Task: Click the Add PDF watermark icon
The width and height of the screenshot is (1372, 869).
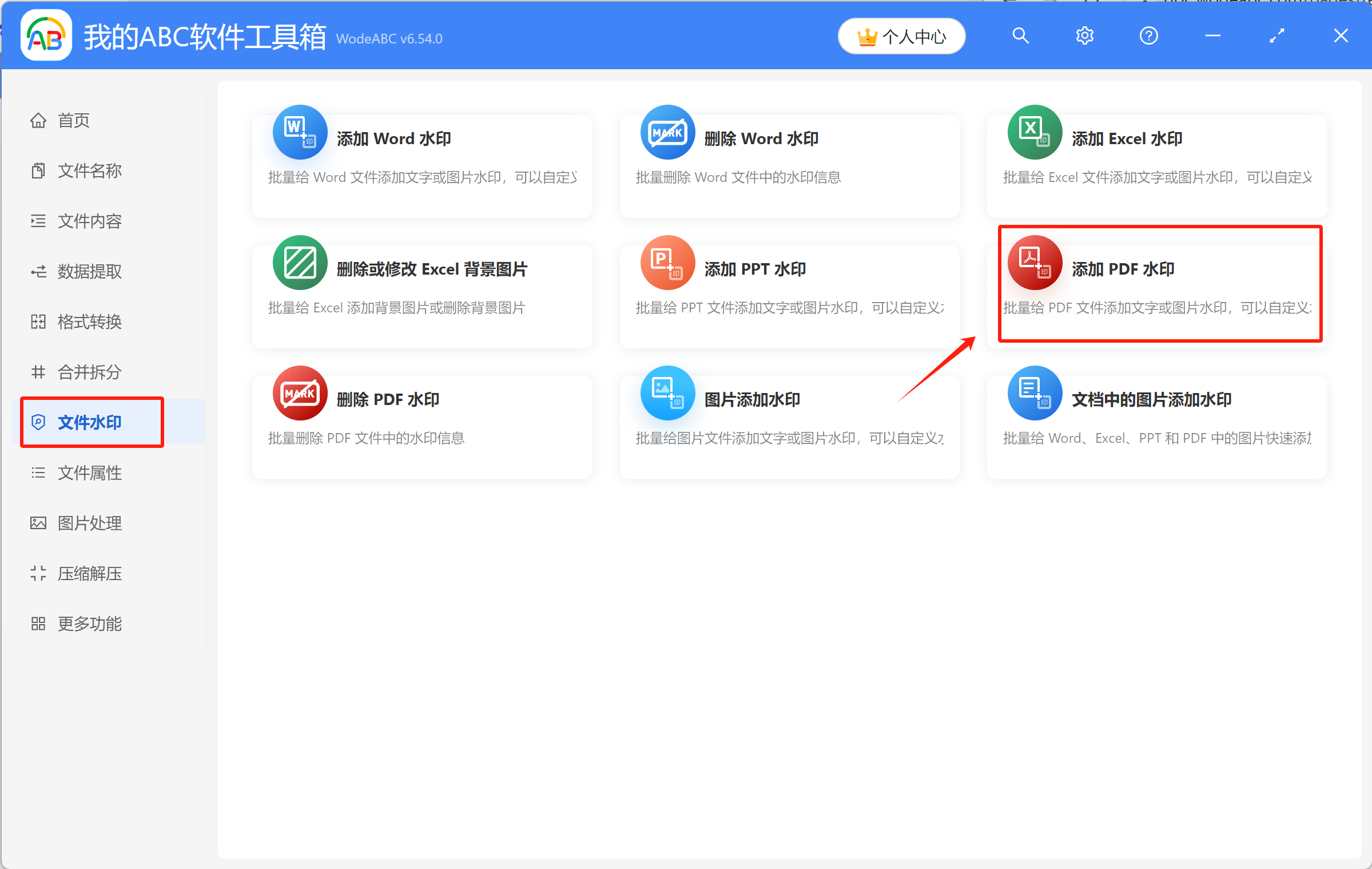Action: [x=1035, y=263]
